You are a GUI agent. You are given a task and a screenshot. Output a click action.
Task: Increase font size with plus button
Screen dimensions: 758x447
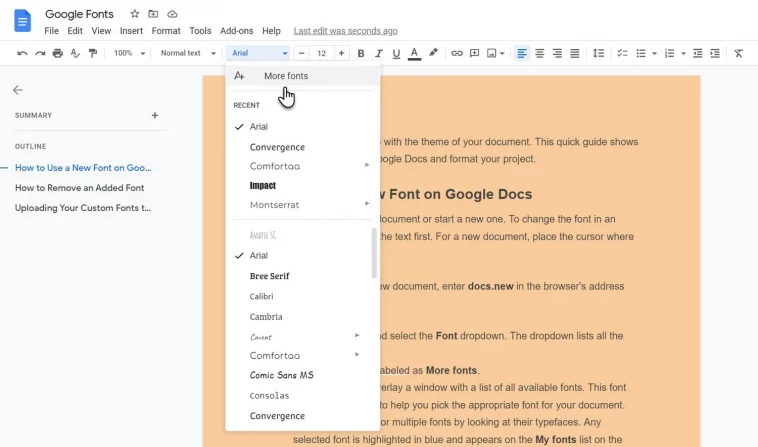[341, 53]
